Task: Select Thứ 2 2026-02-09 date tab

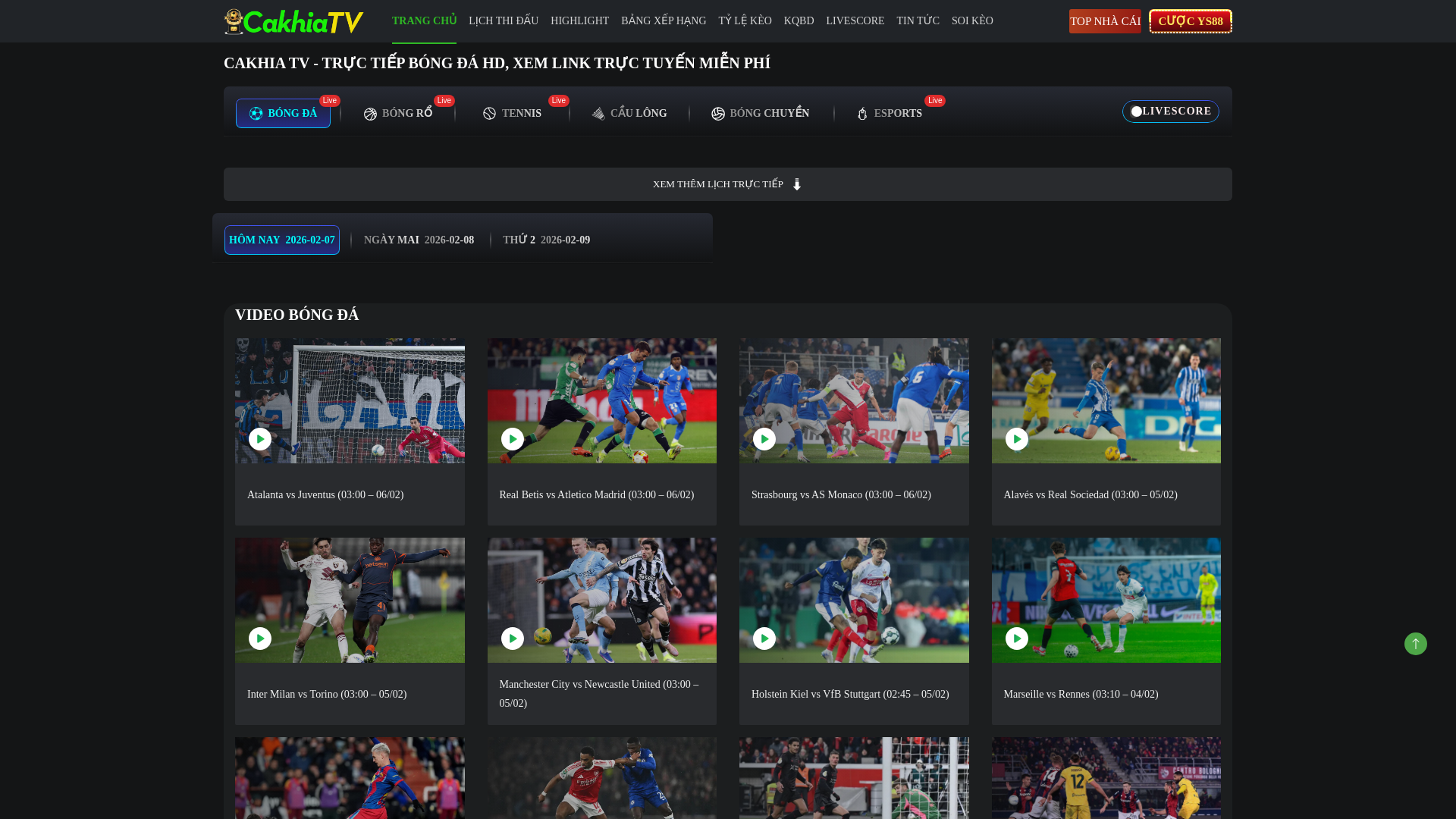Action: [x=546, y=240]
